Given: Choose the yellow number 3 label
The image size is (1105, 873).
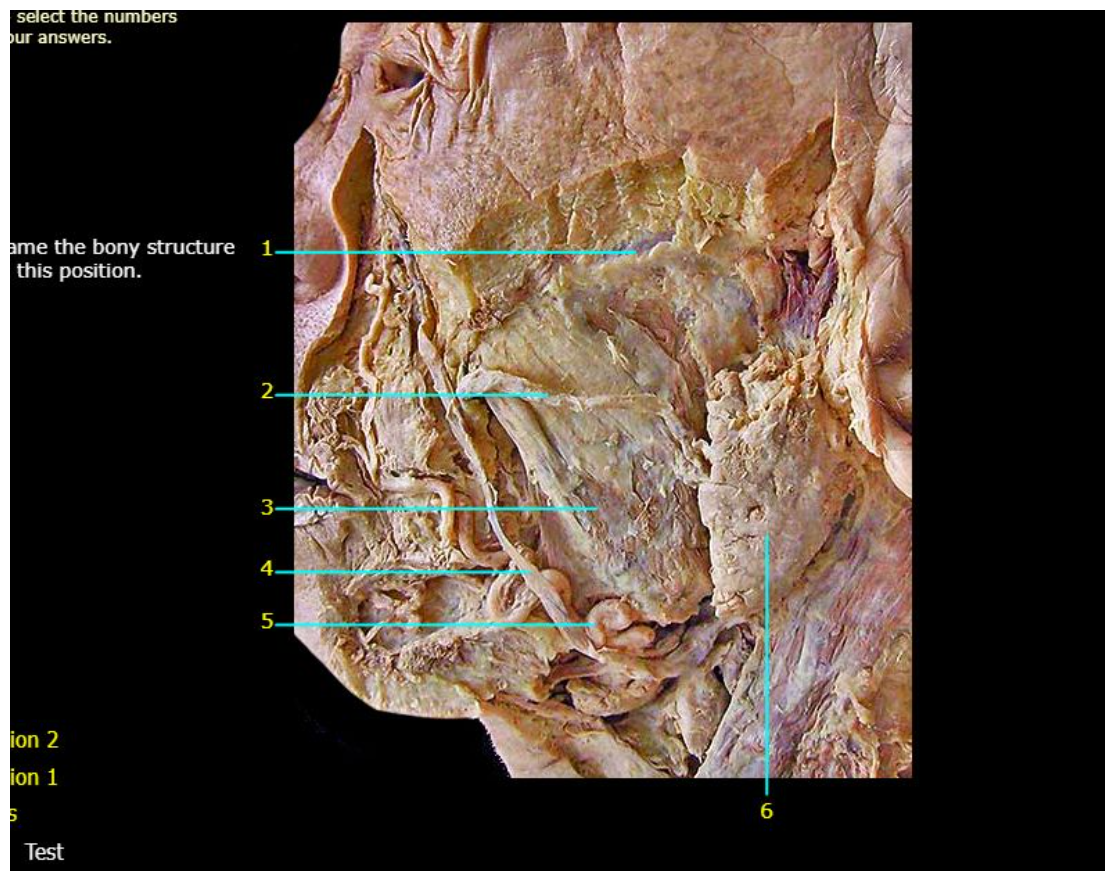Looking at the screenshot, I should tap(266, 507).
